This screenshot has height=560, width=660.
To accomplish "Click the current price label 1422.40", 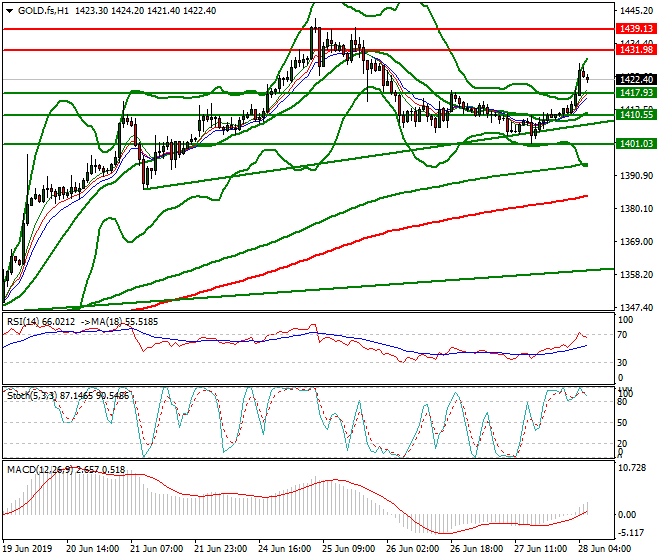I will pyautogui.click(x=636, y=79).
